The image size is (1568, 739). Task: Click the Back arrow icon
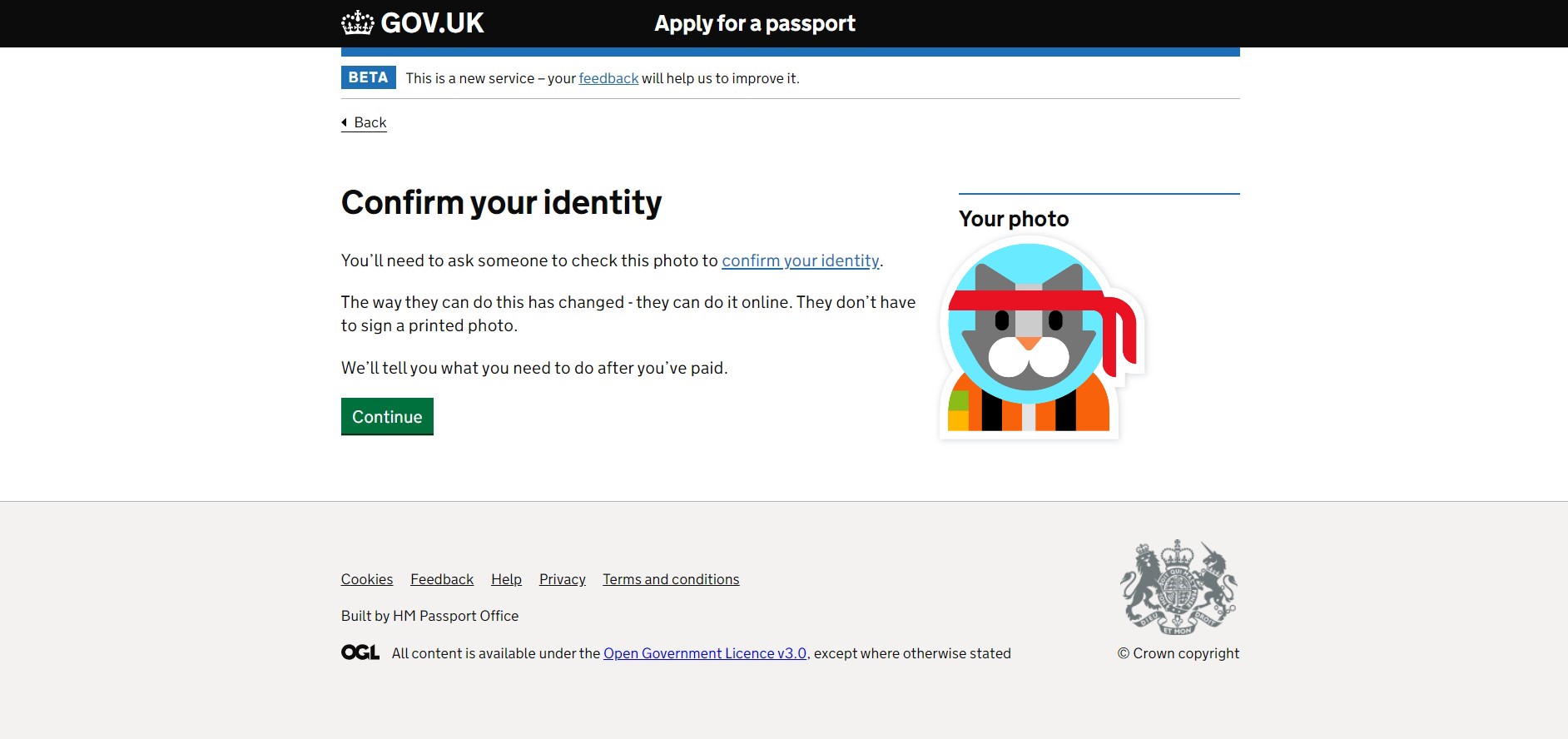coord(345,122)
